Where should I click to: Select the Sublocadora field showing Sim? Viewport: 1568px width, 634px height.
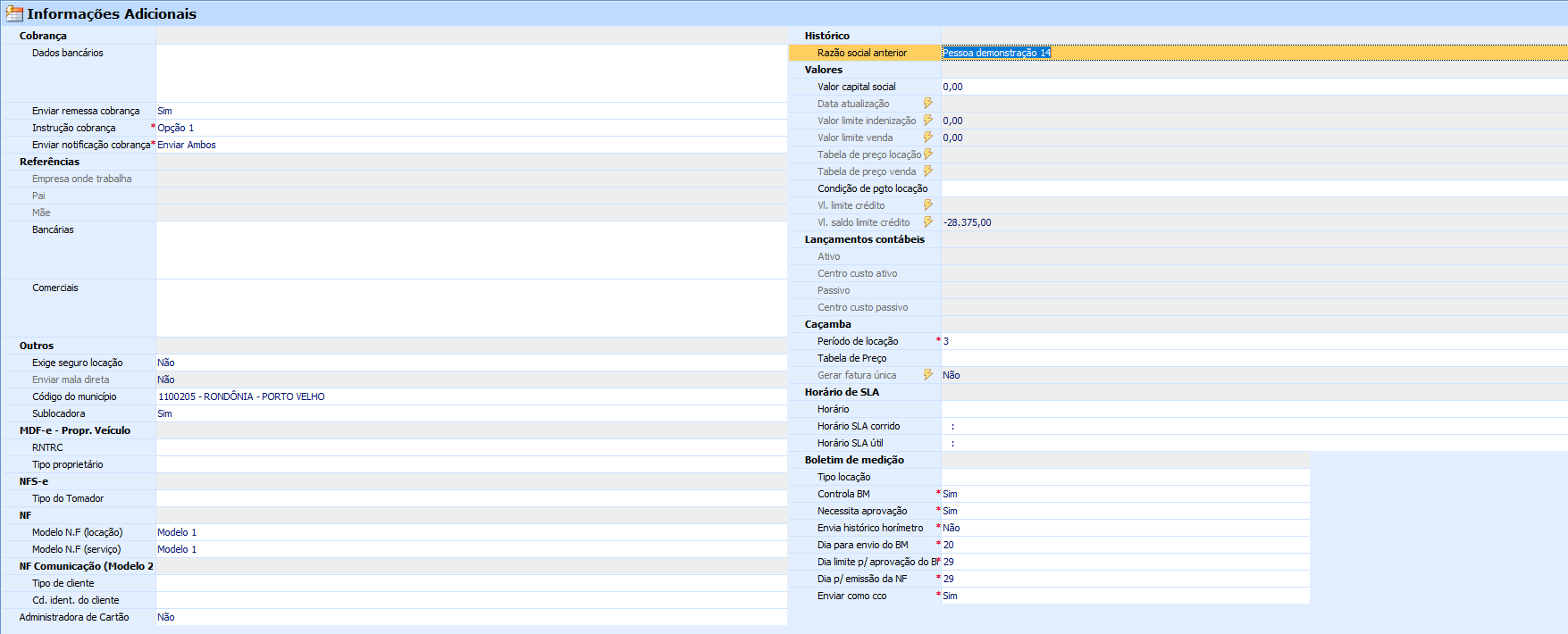click(x=472, y=413)
